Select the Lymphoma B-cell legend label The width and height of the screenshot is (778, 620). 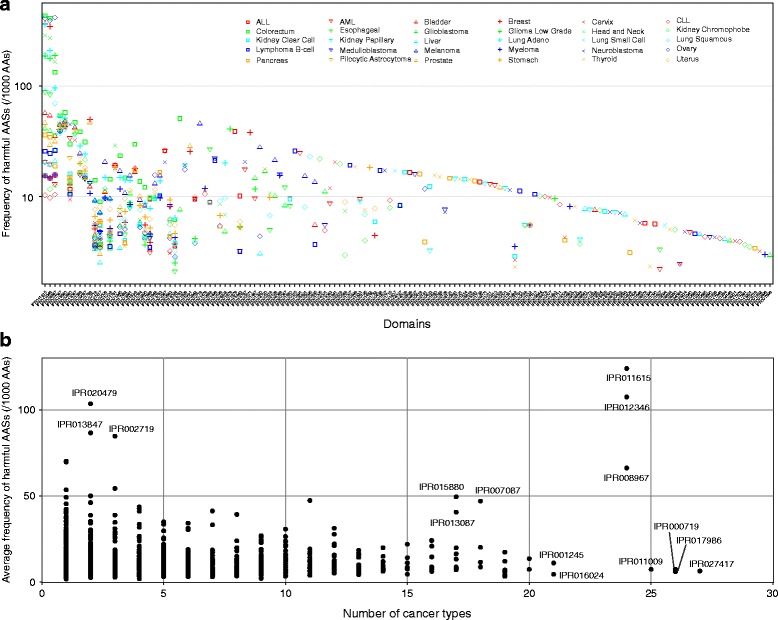pyautogui.click(x=285, y=50)
